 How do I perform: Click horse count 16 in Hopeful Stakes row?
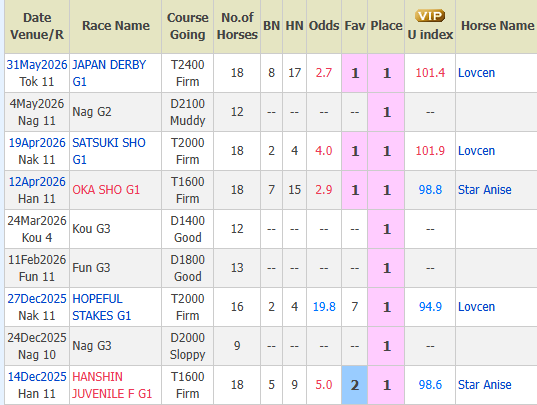click(x=237, y=307)
